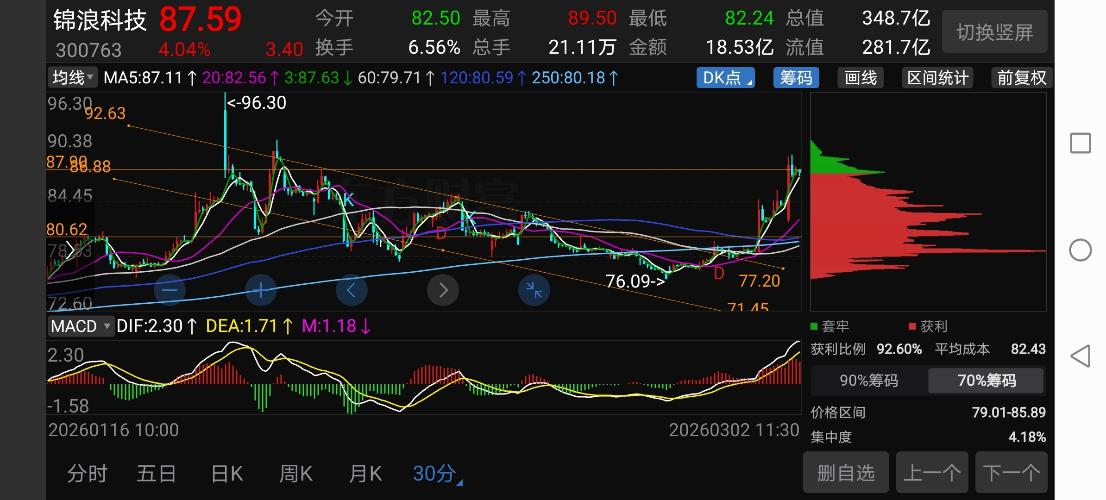
Task: Go to next stock with 下一个
Action: tap(1011, 472)
